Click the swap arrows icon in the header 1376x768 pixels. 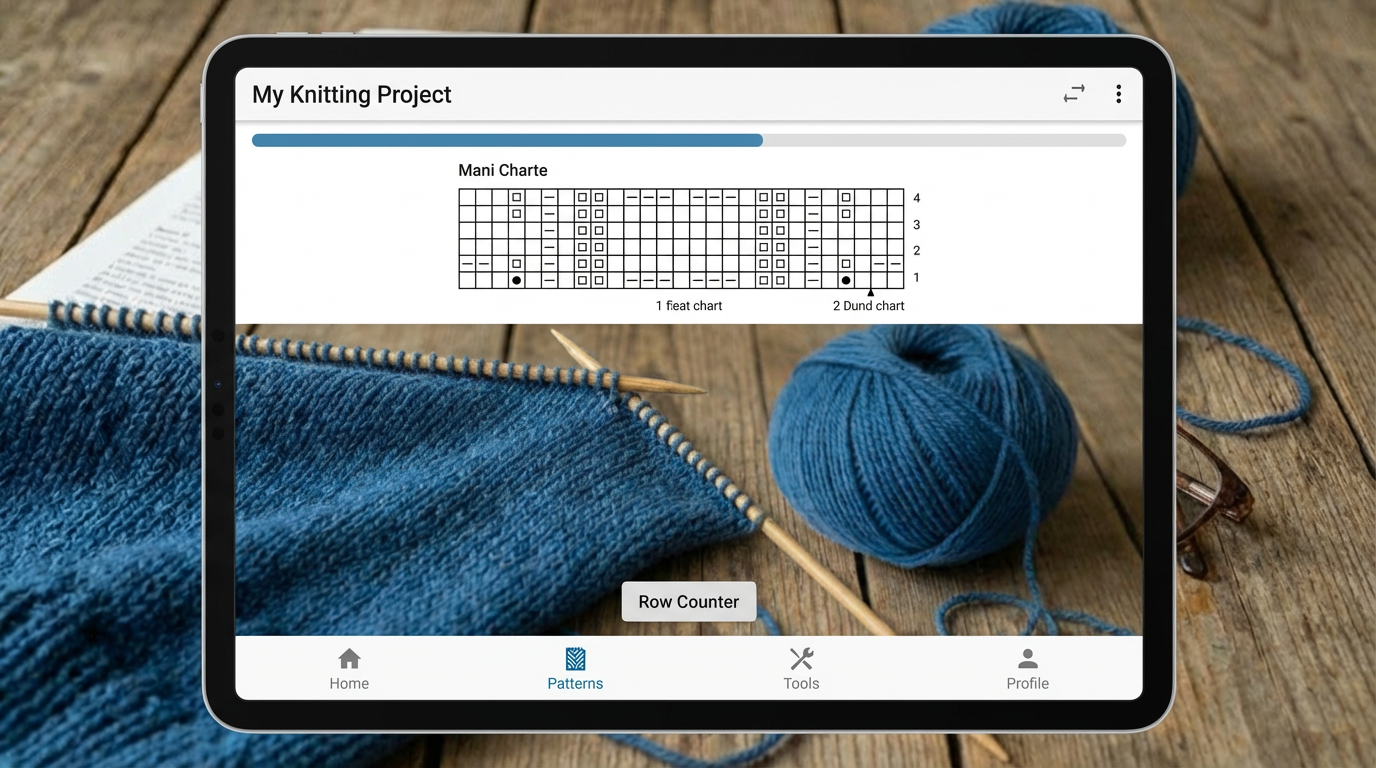(1074, 94)
